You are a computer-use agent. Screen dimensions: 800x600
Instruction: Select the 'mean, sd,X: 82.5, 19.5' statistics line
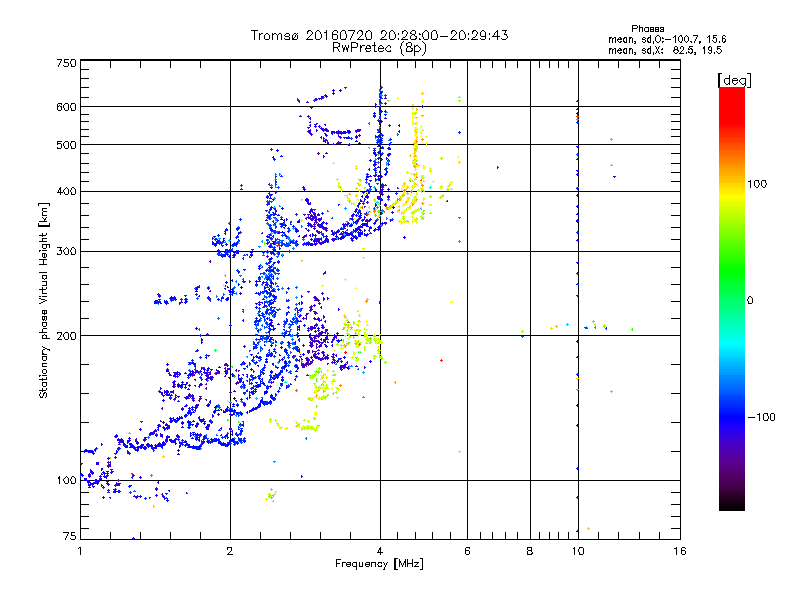click(665, 50)
